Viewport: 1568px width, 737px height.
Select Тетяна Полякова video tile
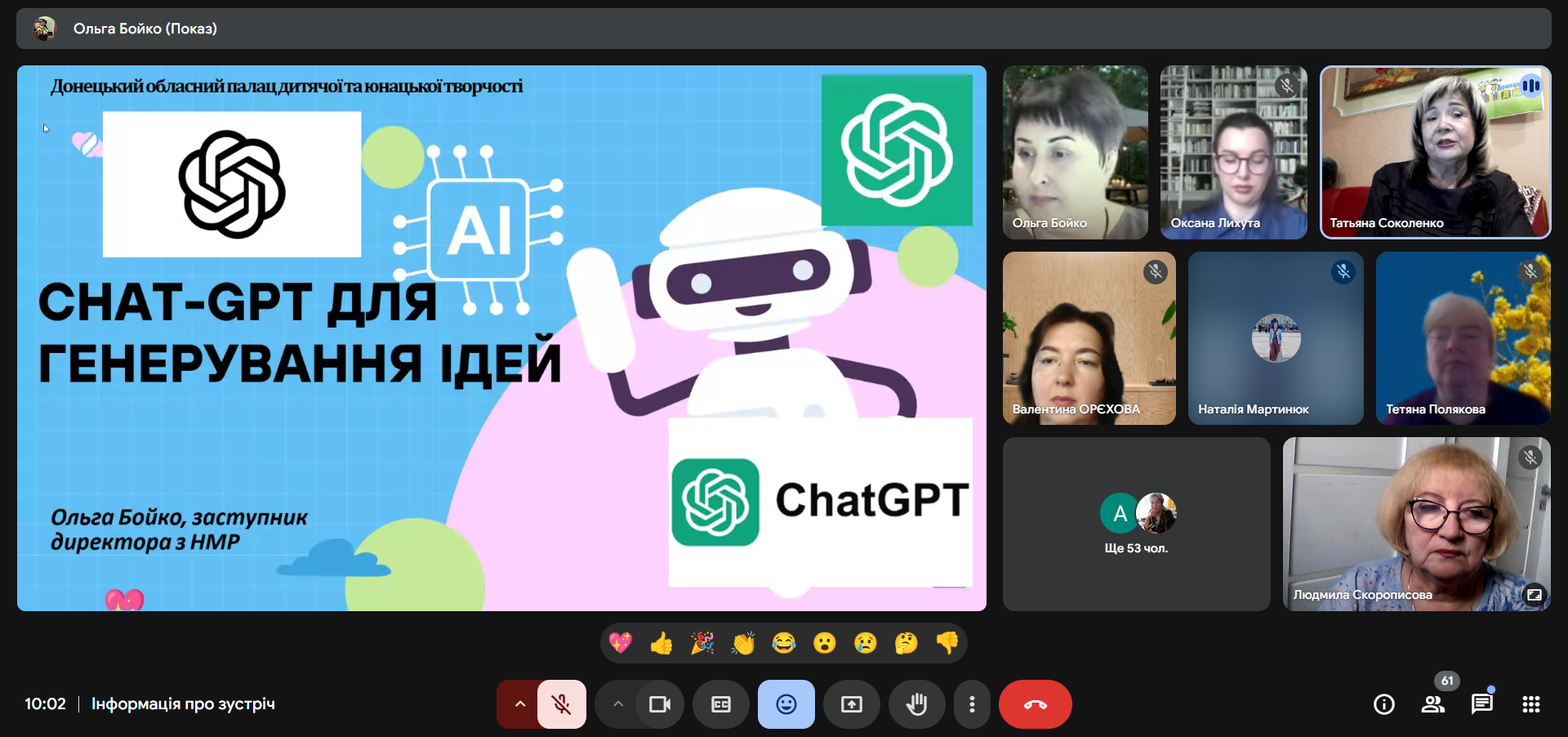(x=1463, y=338)
